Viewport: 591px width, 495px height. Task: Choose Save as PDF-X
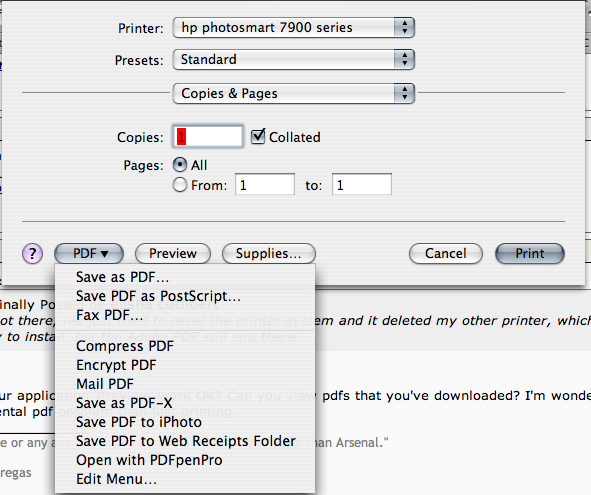pyautogui.click(x=185, y=403)
